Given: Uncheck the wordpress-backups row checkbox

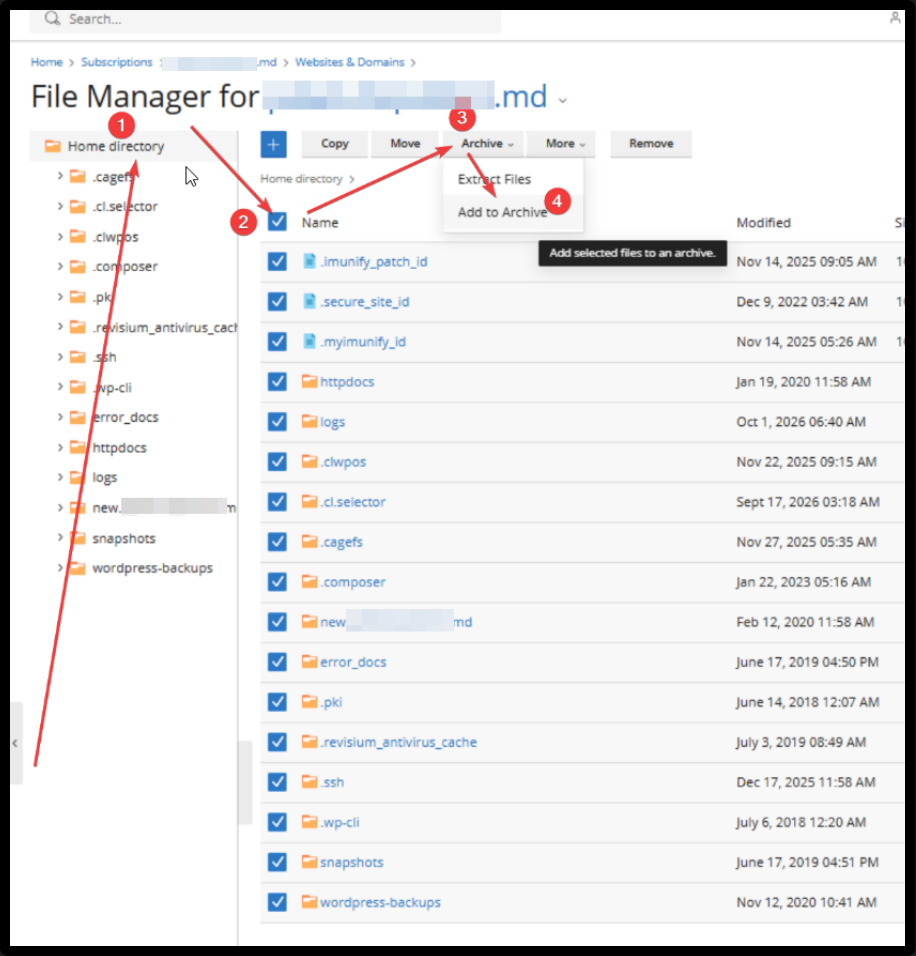Looking at the screenshot, I should point(277,902).
